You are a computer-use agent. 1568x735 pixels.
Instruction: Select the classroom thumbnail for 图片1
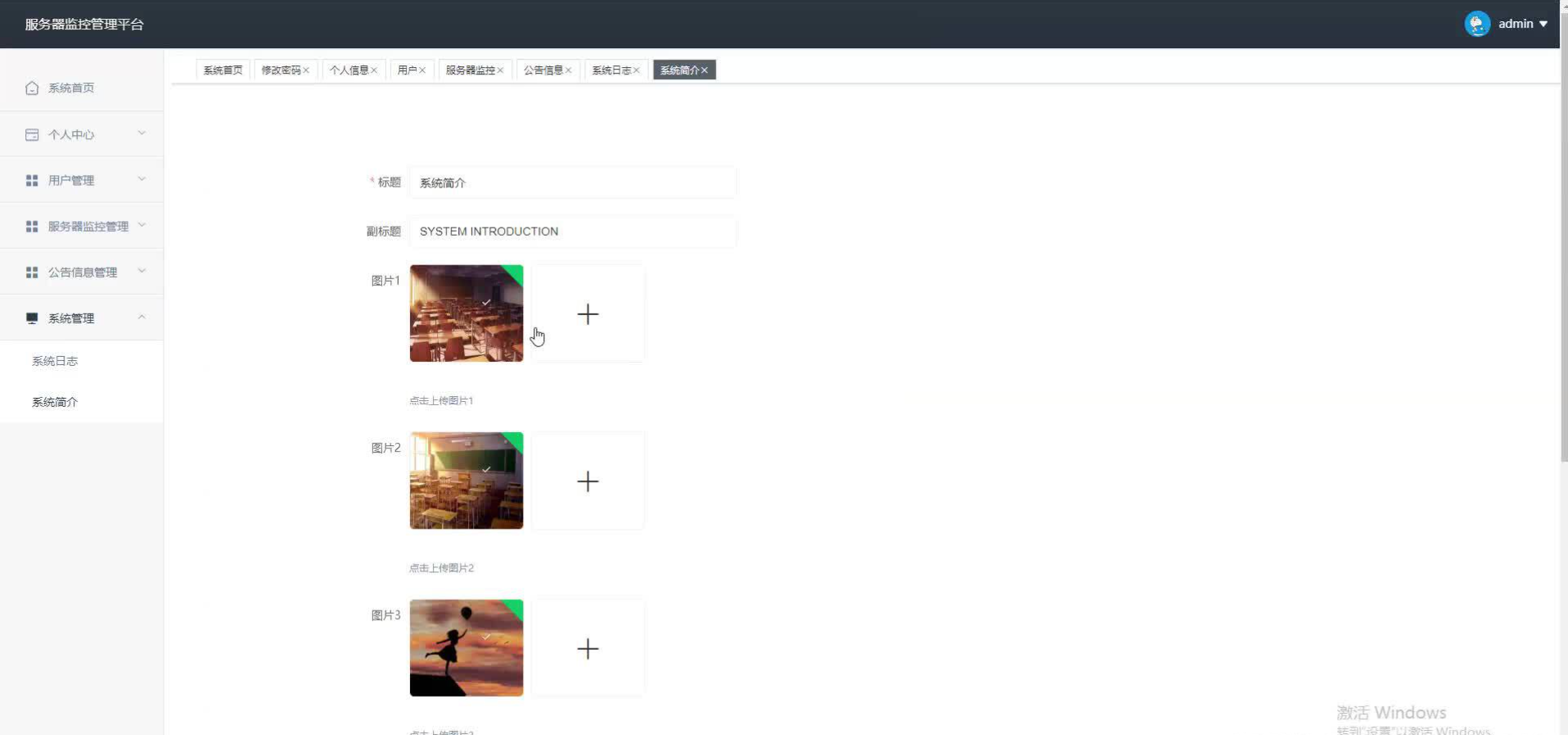pyautogui.click(x=466, y=313)
